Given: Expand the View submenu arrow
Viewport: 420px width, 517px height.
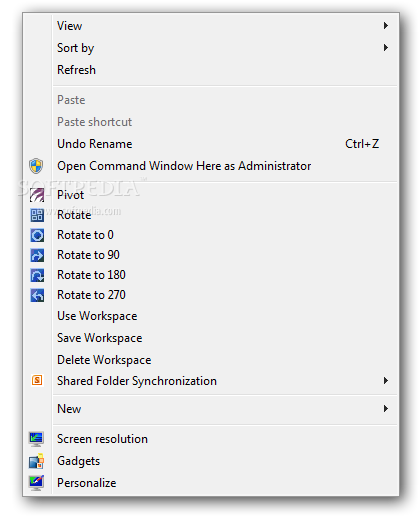Looking at the screenshot, I should tap(386, 25).
